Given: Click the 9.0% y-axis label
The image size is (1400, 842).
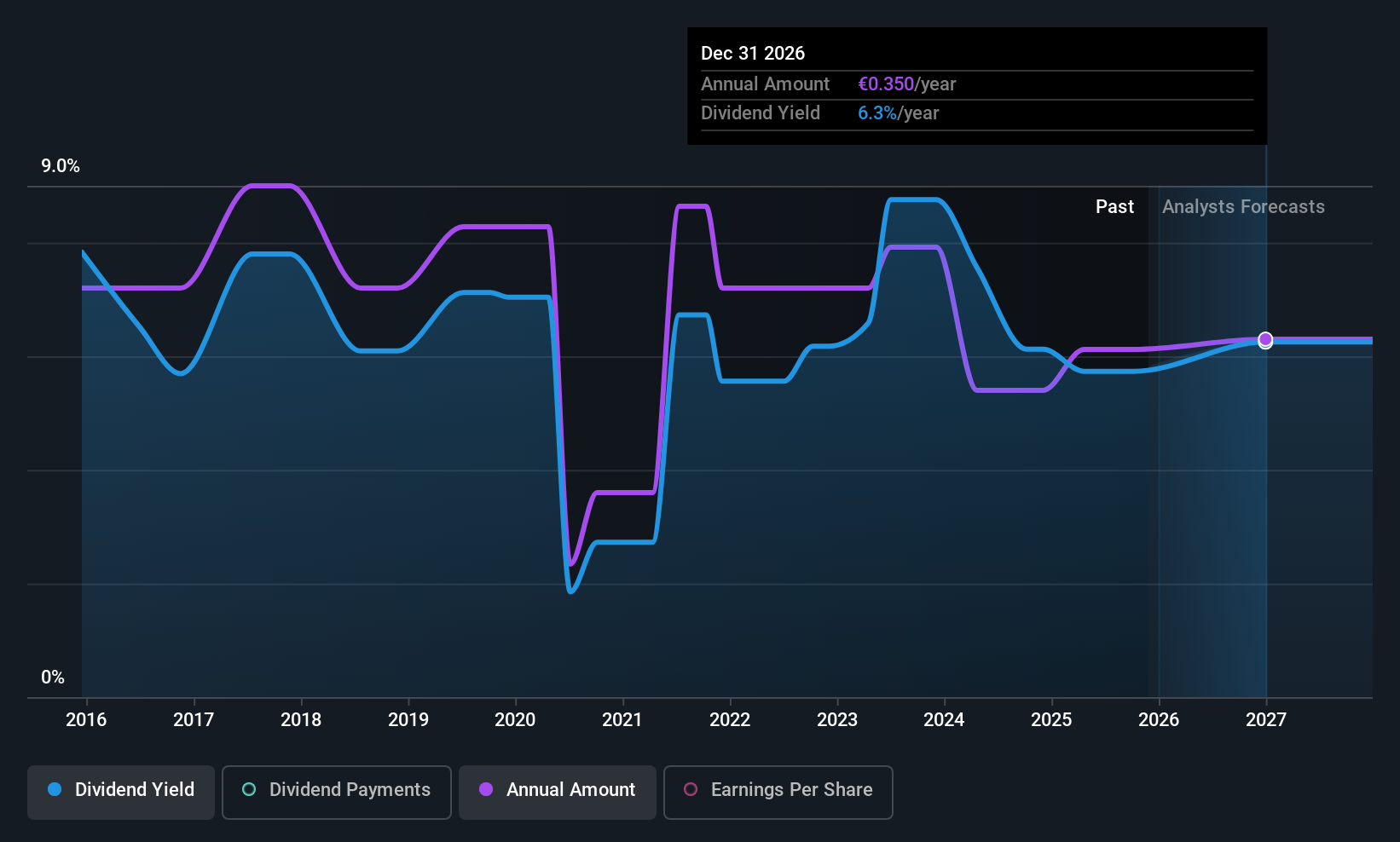Looking at the screenshot, I should click(x=61, y=166).
